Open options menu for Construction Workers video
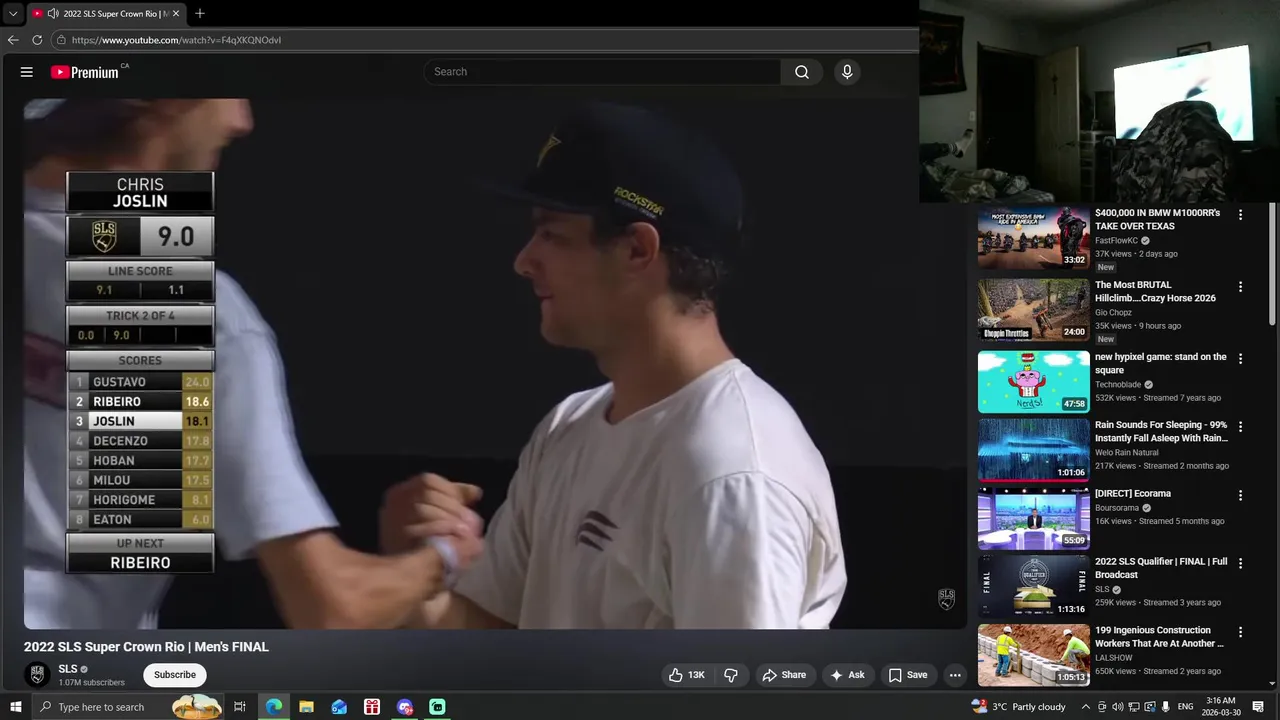The width and height of the screenshot is (1280, 720). (1240, 632)
